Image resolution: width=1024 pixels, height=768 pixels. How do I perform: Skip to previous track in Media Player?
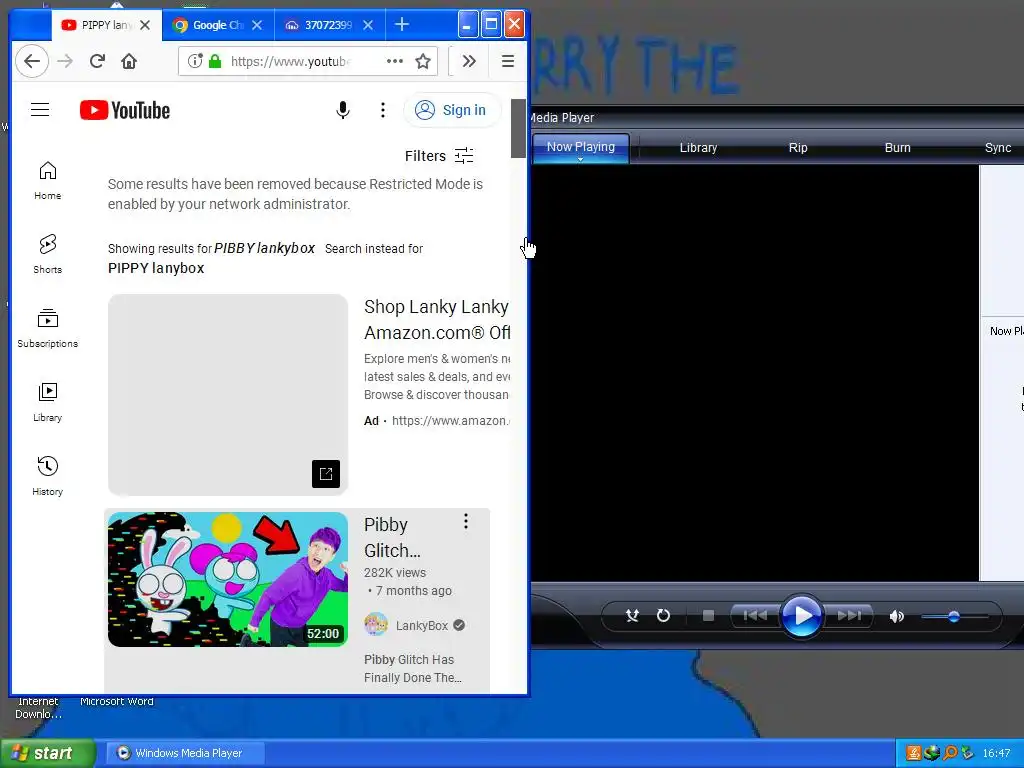pos(755,615)
